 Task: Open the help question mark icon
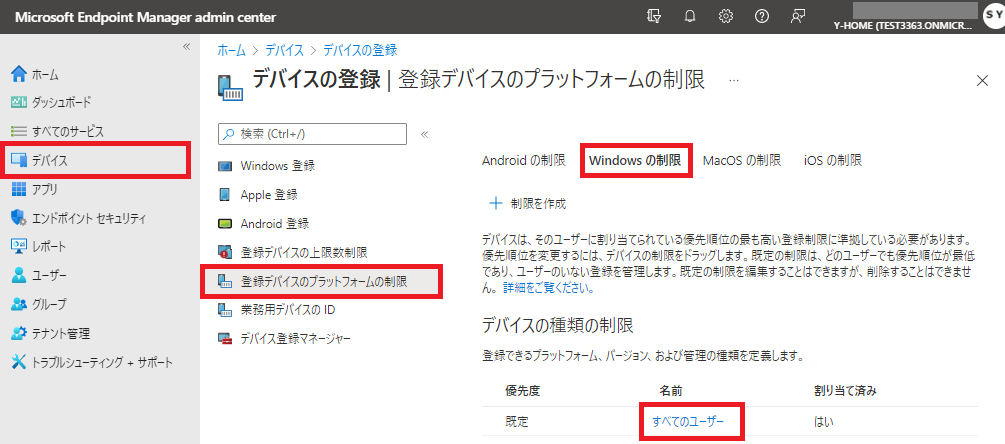point(761,17)
